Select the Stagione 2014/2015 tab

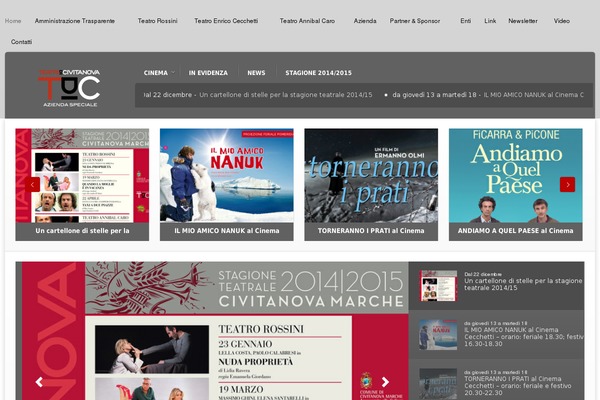[x=318, y=73]
